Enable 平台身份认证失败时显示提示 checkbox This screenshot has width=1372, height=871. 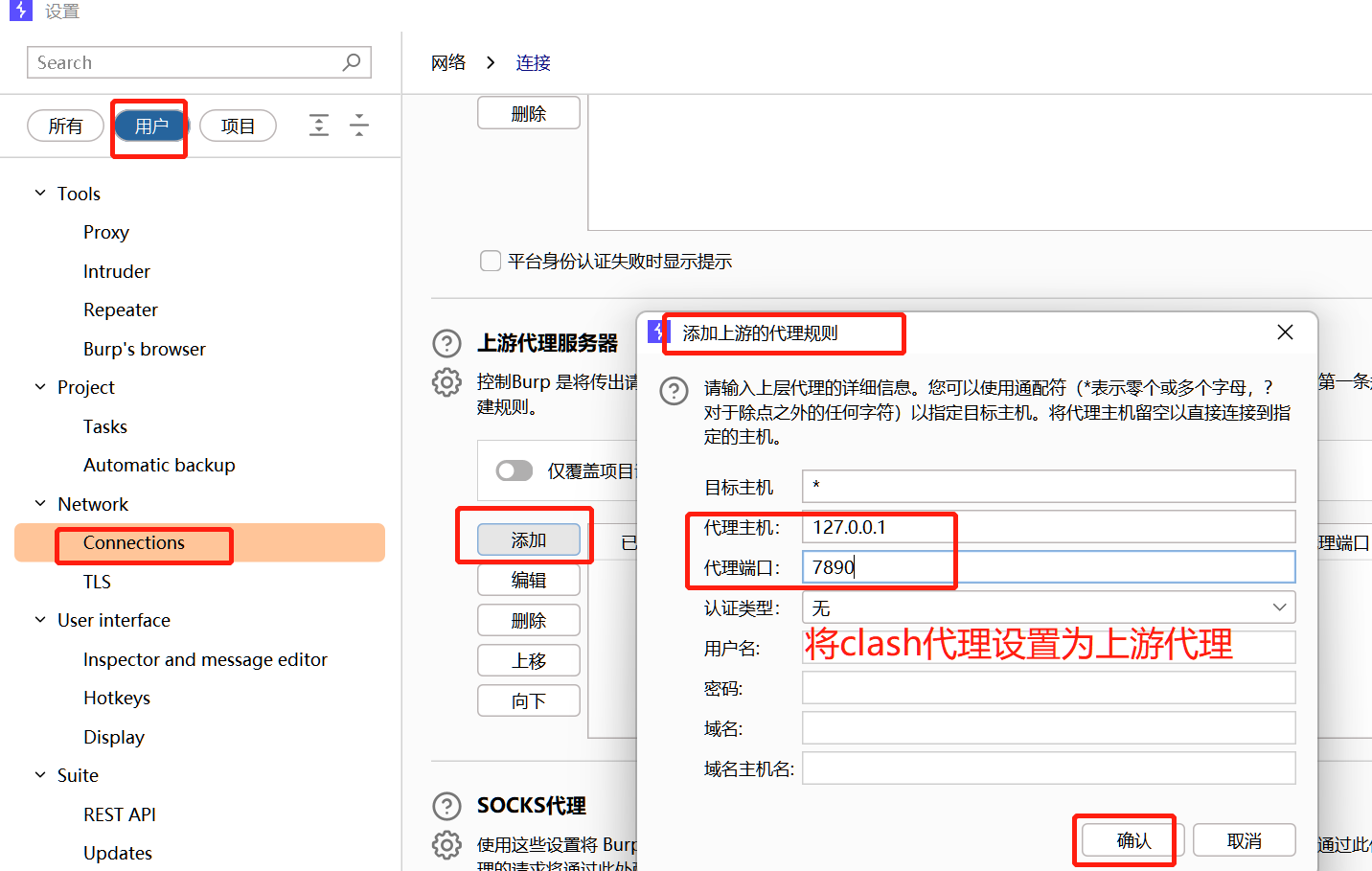491,262
